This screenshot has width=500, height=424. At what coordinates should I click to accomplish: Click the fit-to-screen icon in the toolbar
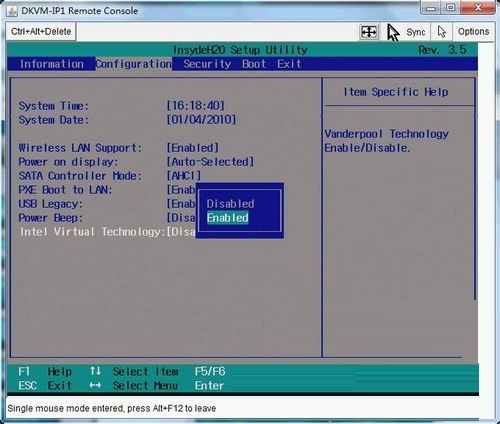pos(369,32)
